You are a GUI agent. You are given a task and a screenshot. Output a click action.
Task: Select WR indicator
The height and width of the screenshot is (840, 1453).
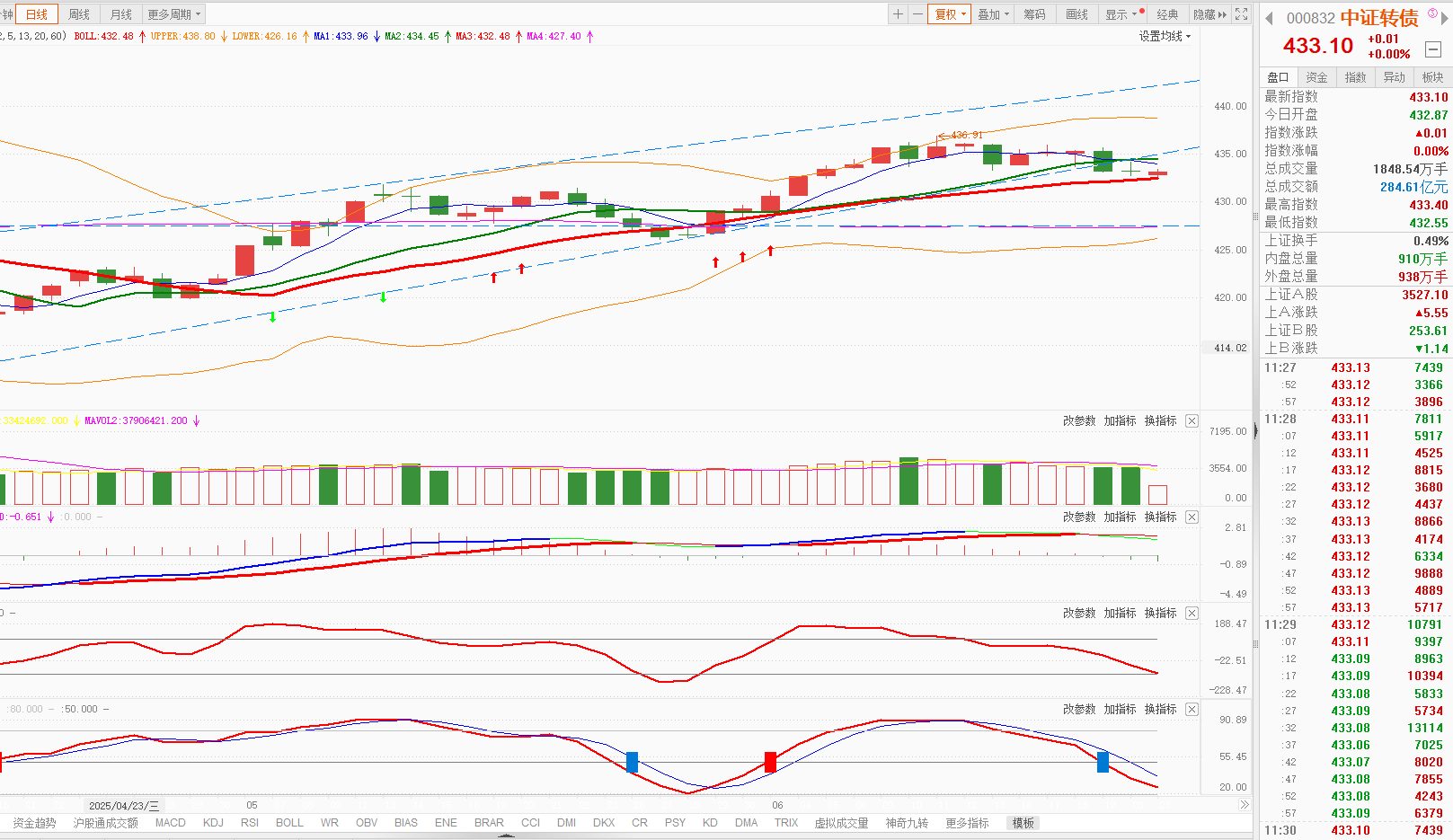tap(330, 823)
